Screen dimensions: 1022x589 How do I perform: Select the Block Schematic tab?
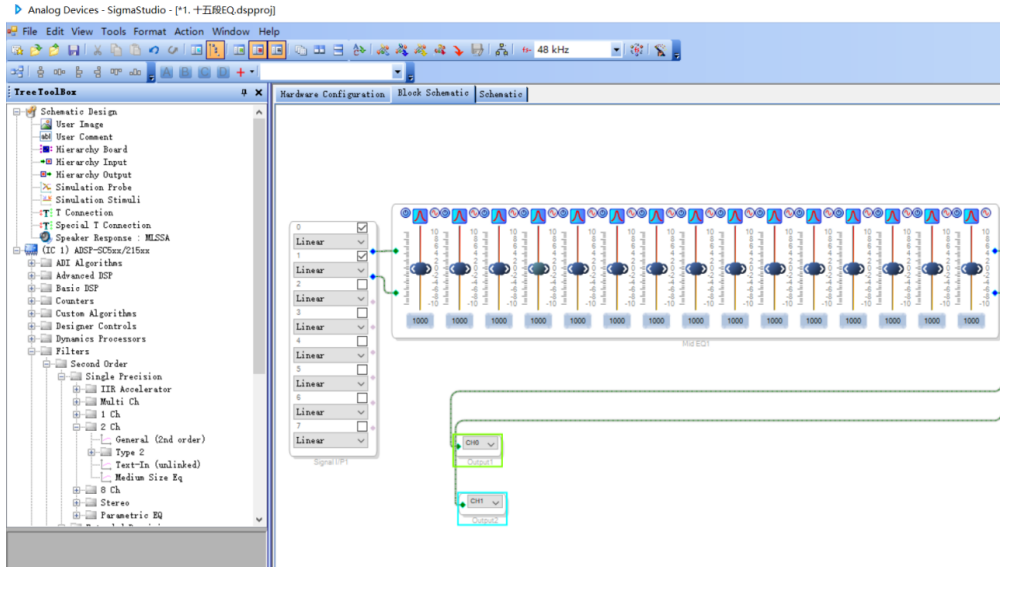click(433, 93)
